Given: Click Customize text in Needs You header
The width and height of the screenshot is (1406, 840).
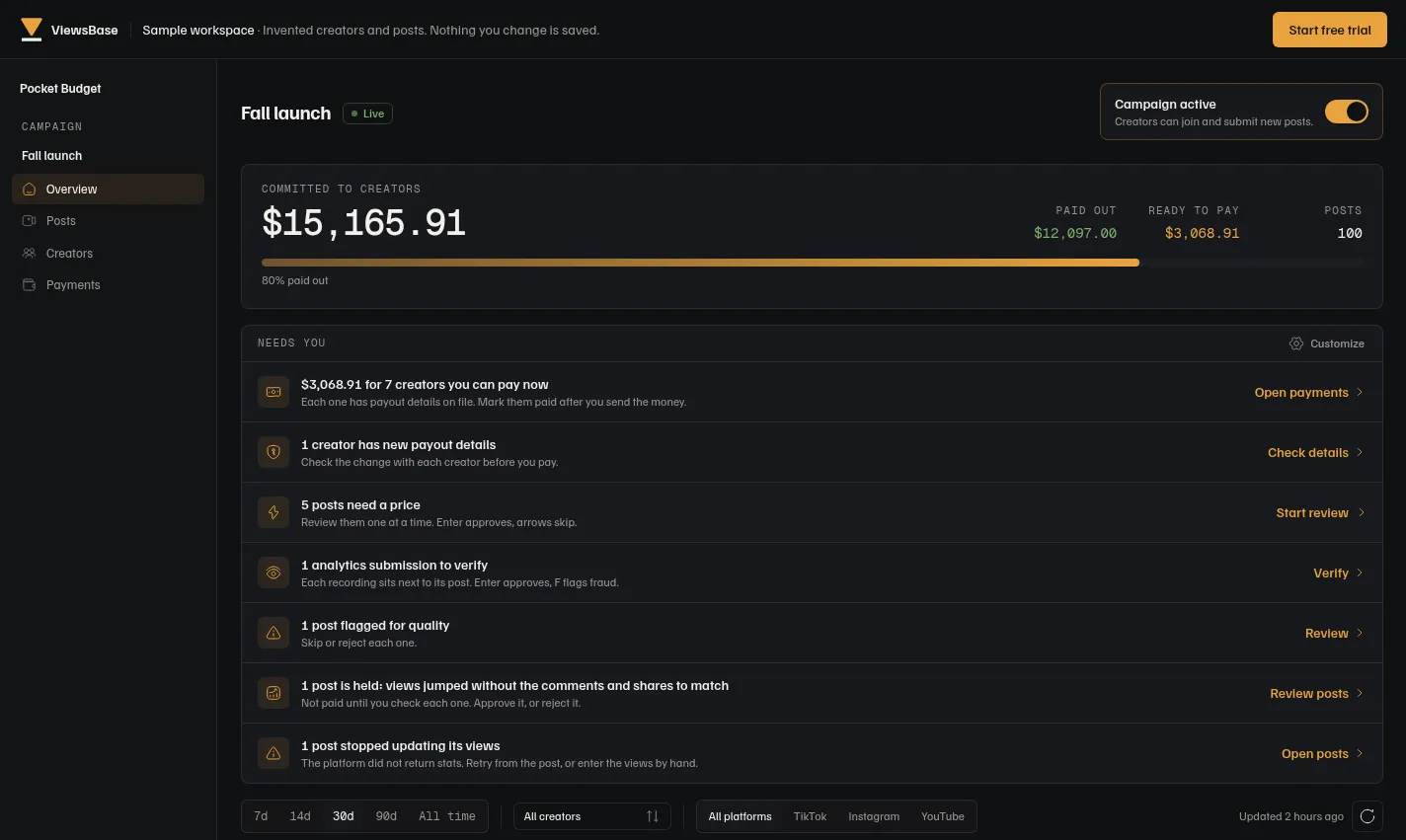Looking at the screenshot, I should coord(1337,344).
